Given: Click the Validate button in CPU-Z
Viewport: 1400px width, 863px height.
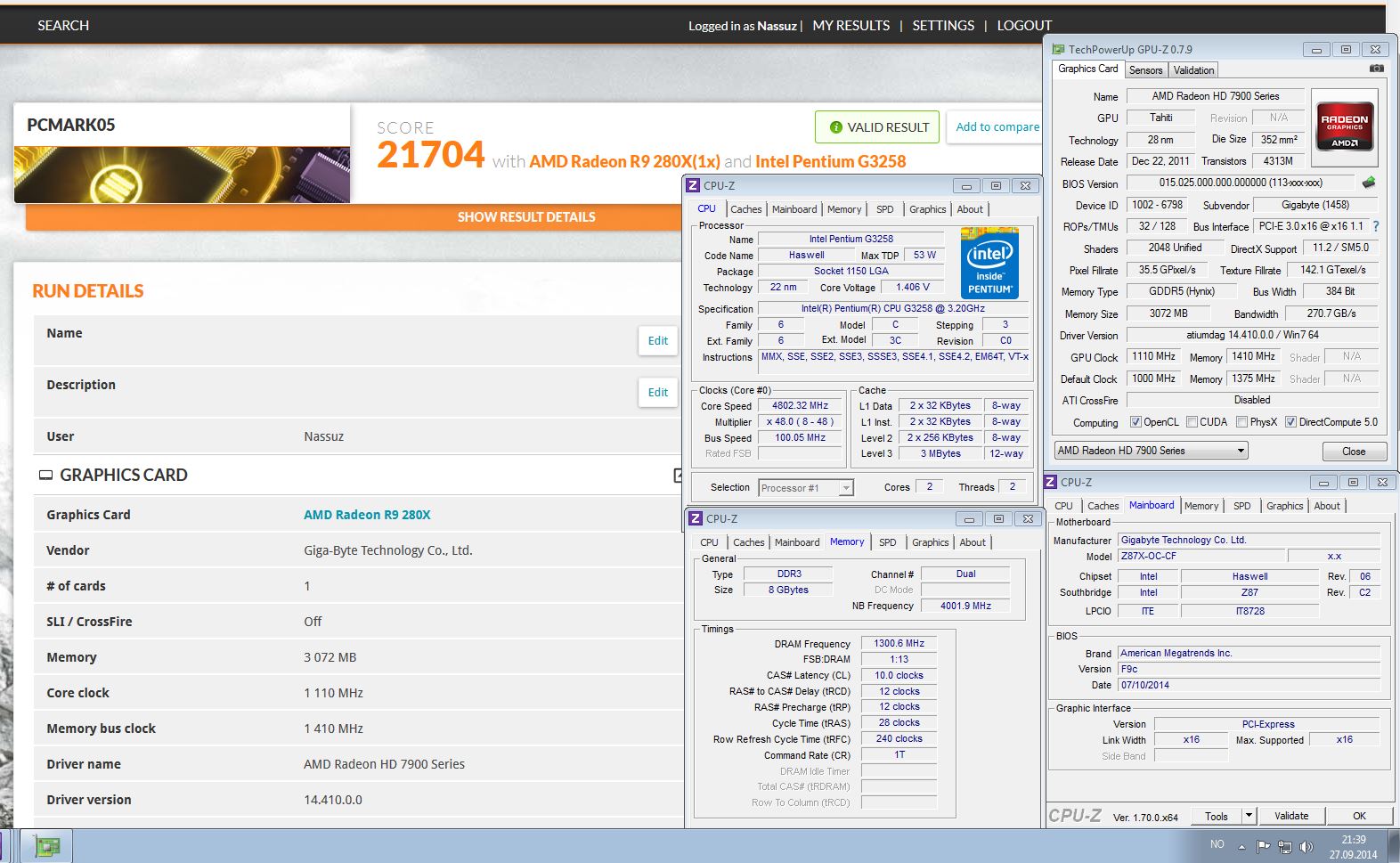Looking at the screenshot, I should [x=1290, y=815].
